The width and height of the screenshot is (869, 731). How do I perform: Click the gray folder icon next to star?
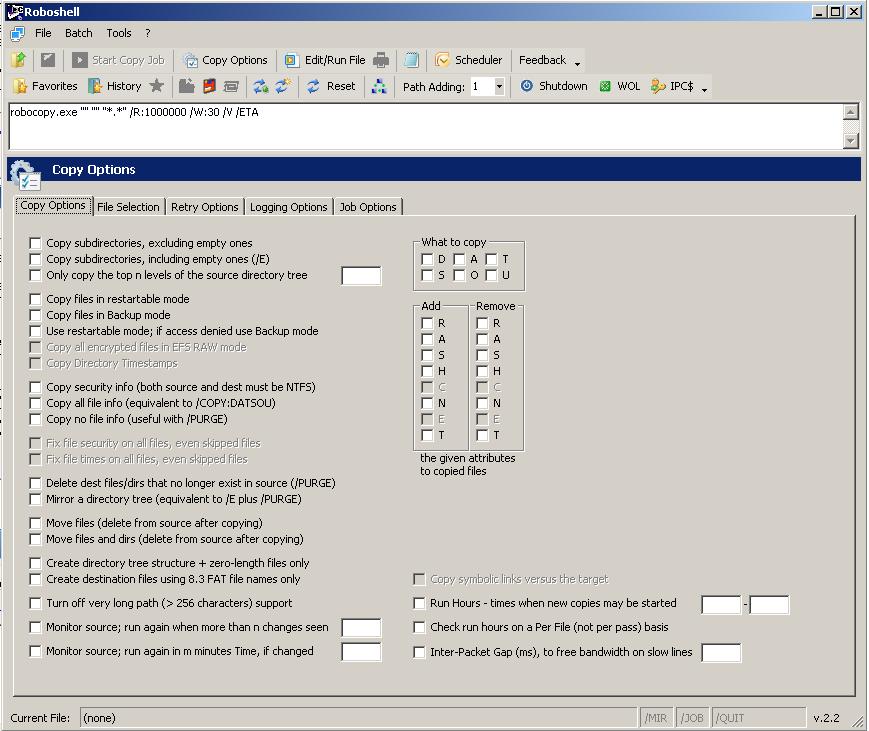[186, 86]
